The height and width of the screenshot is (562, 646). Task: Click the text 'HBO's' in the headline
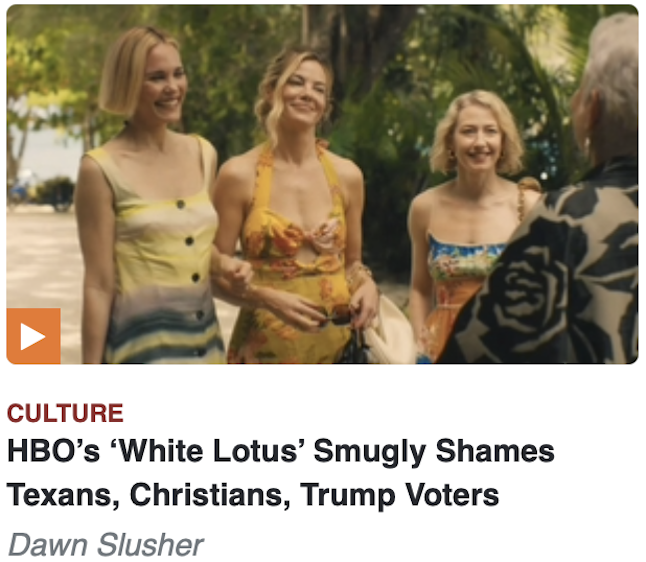pos(54,451)
